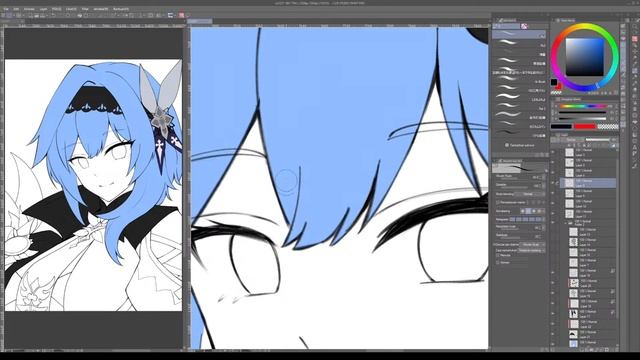Open the View menu

pyautogui.click(x=71, y=9)
